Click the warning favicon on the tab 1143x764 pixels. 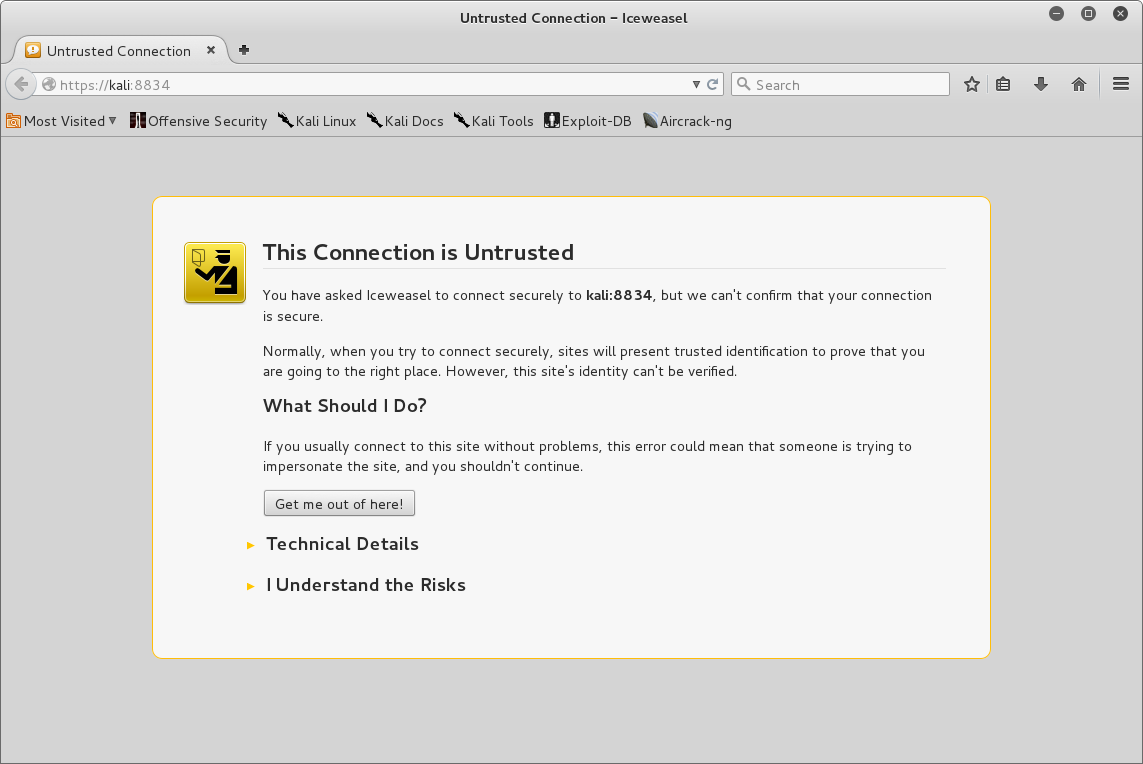[33, 50]
